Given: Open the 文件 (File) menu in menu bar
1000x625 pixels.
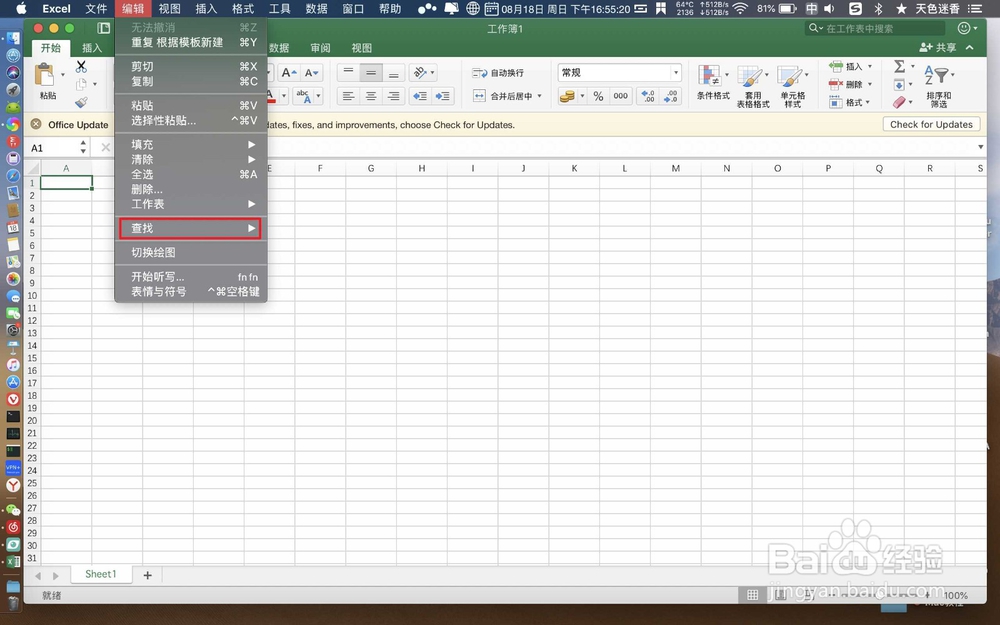Looking at the screenshot, I should click(x=96, y=8).
